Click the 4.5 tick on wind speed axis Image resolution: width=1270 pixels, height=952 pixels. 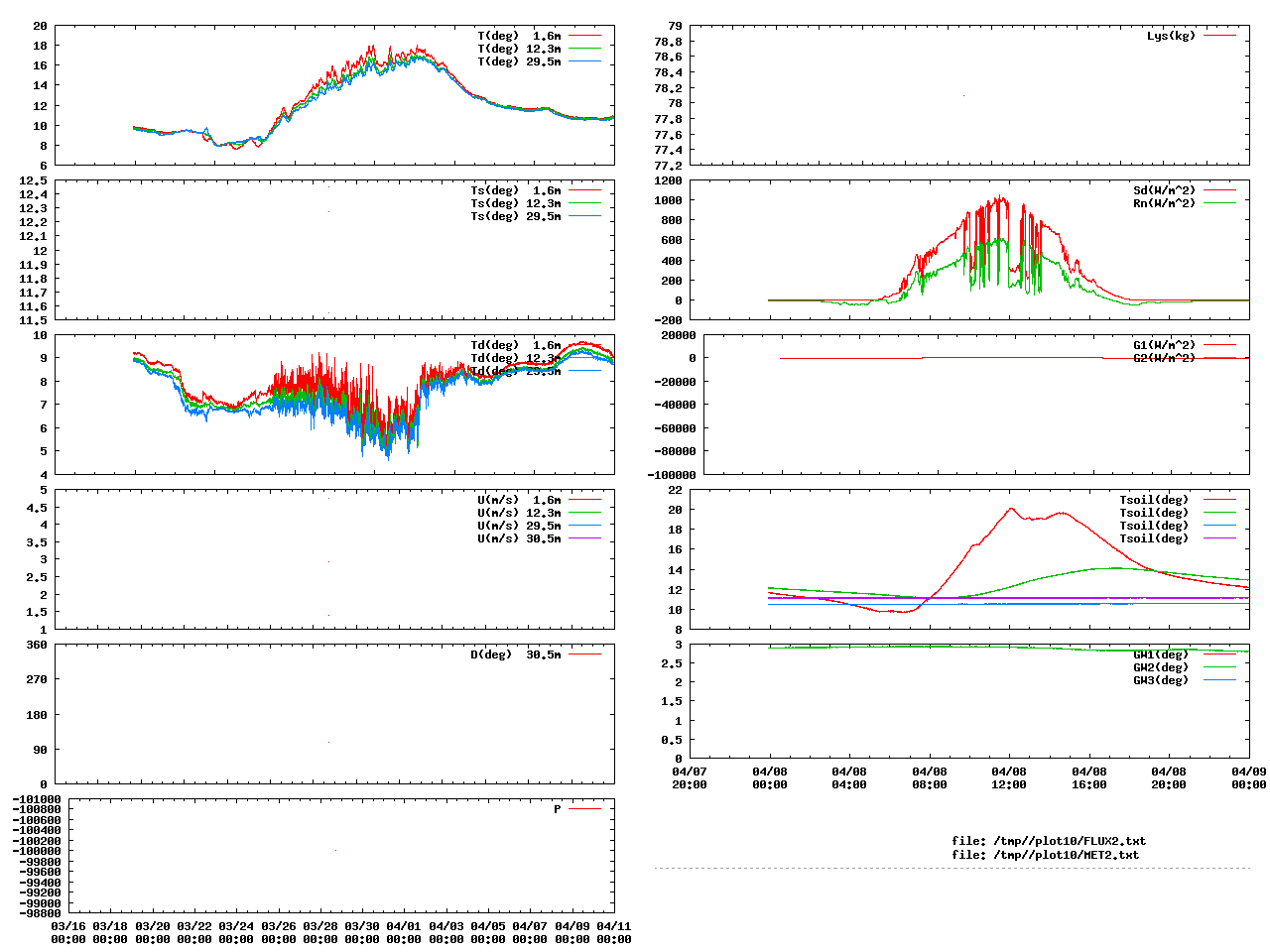tap(37, 508)
